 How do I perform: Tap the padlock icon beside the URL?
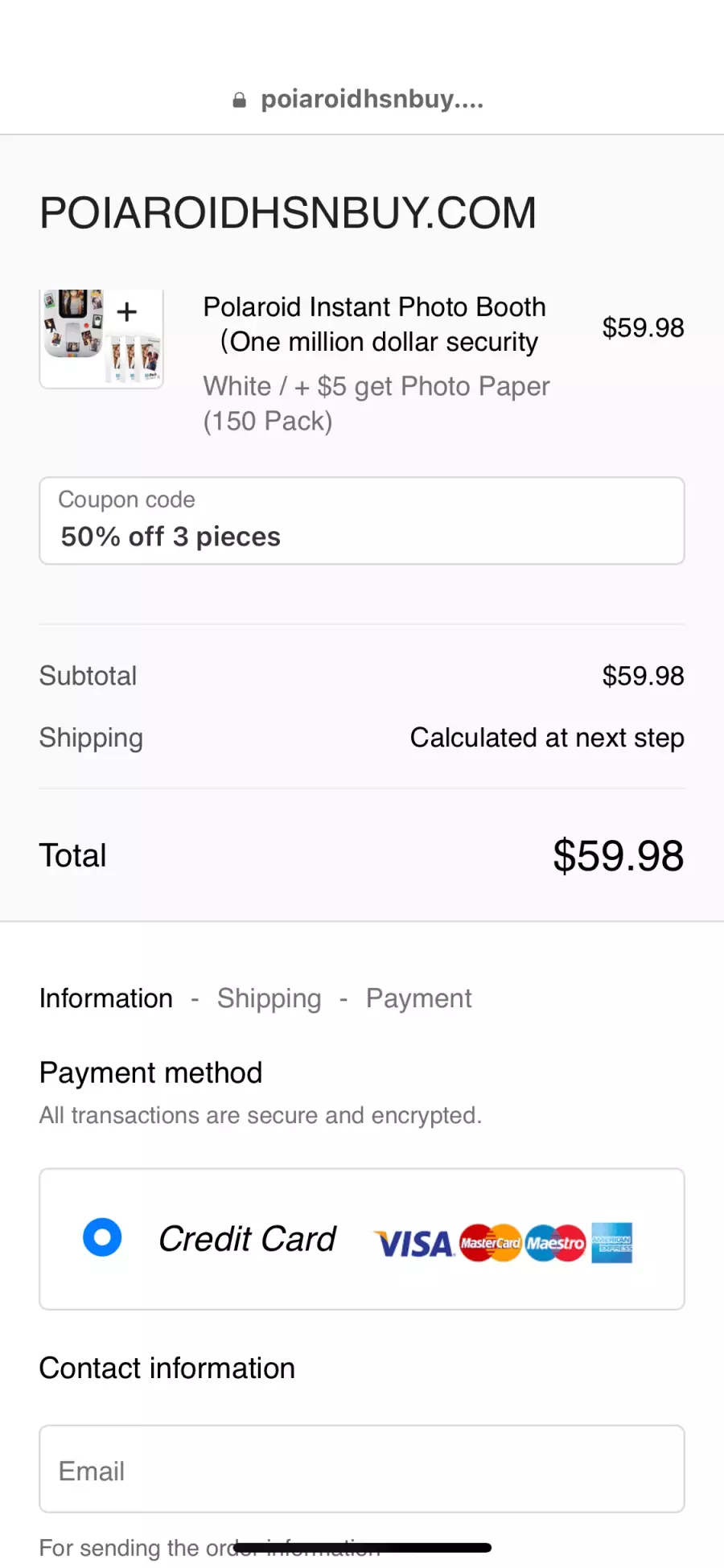pyautogui.click(x=239, y=101)
